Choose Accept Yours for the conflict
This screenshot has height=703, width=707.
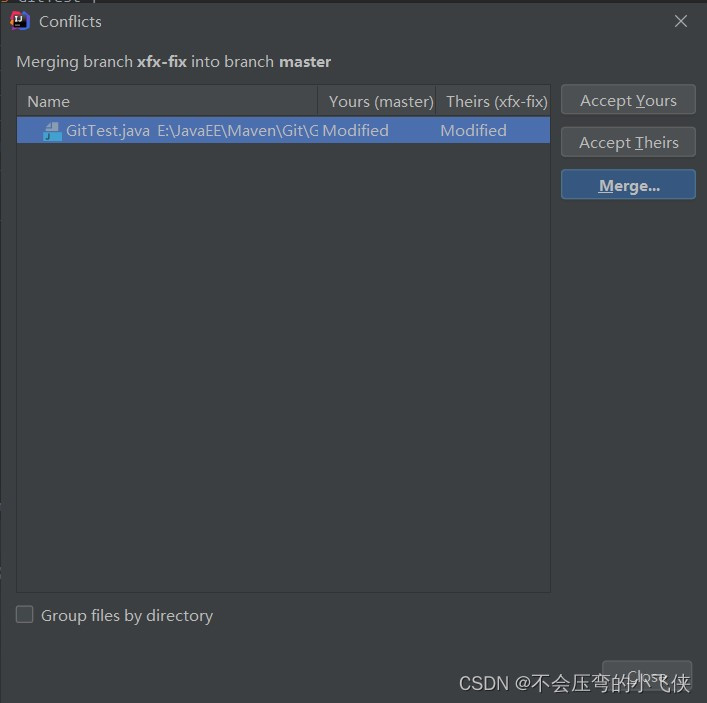pos(628,100)
